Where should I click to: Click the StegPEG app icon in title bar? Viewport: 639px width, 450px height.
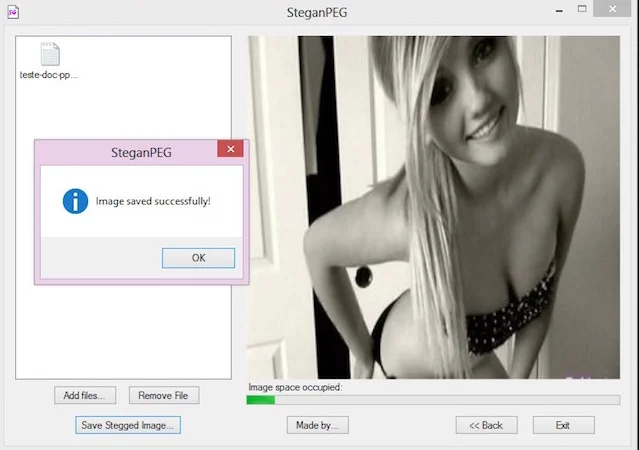click(13, 11)
